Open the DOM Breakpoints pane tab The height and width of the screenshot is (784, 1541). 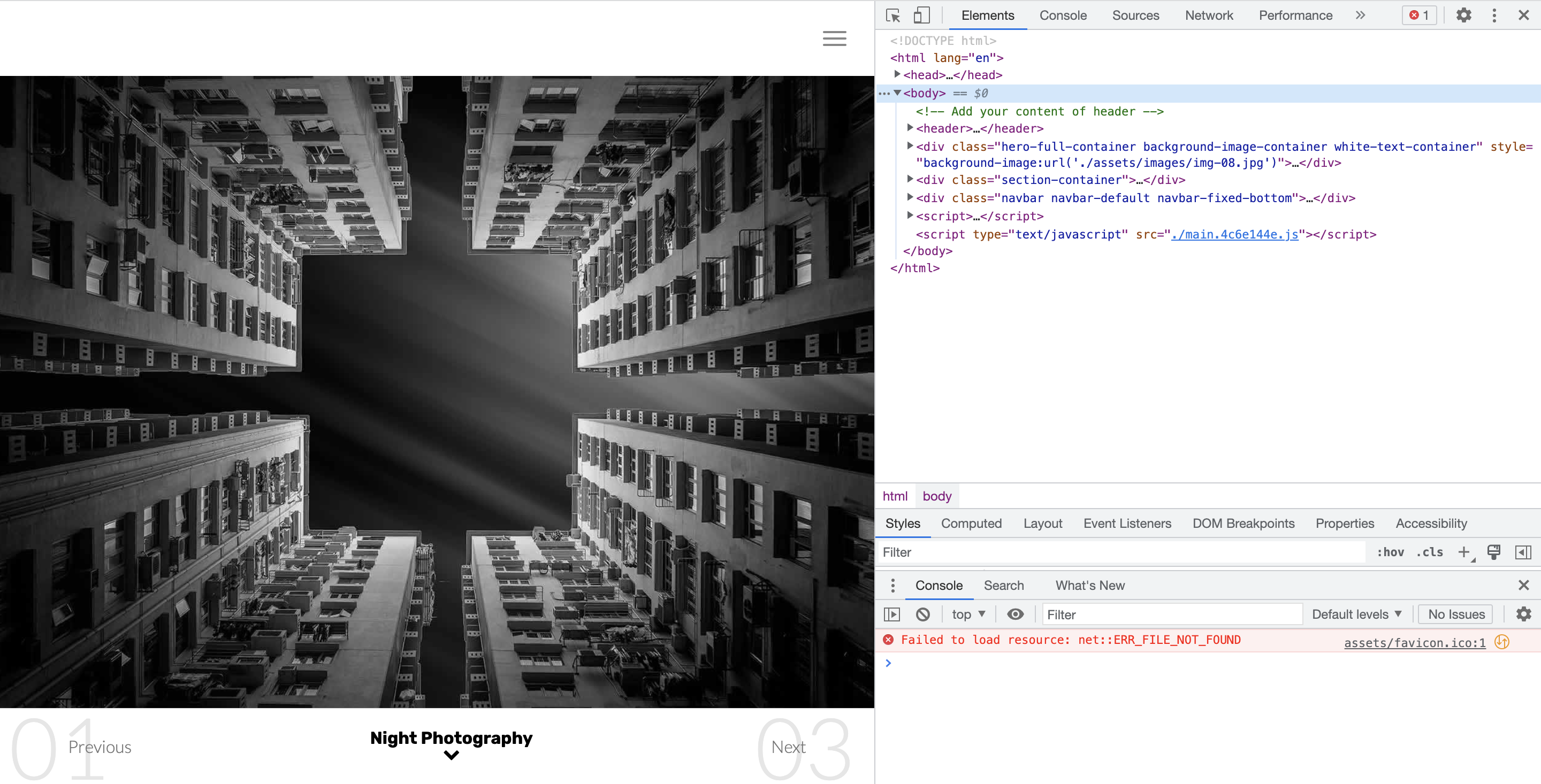coord(1243,523)
